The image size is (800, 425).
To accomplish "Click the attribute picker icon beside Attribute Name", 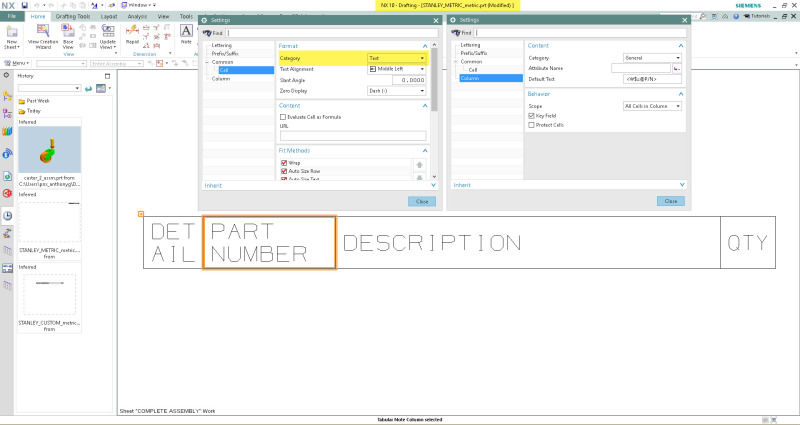I will click(x=677, y=68).
